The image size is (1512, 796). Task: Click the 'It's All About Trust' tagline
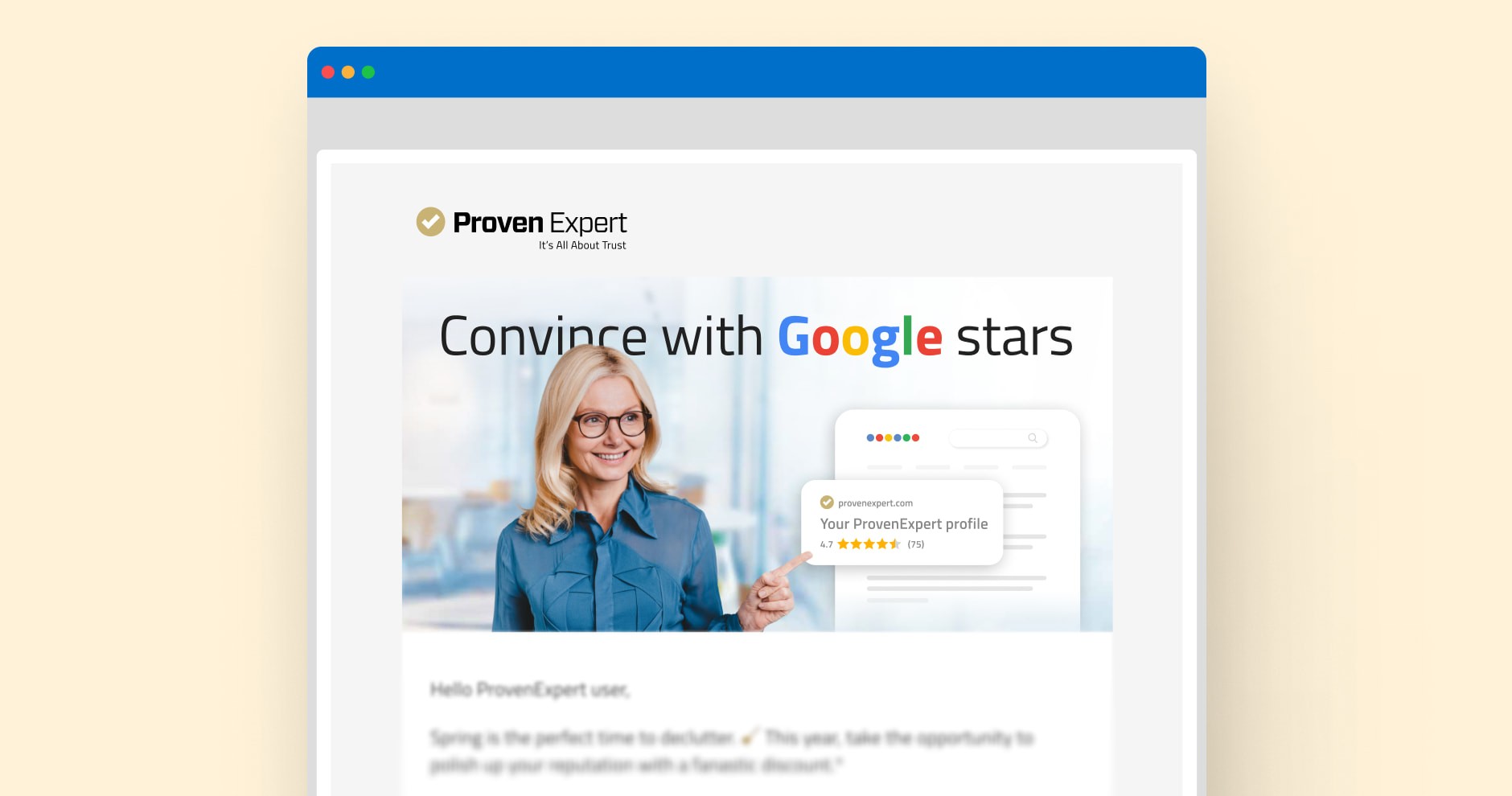(x=582, y=245)
